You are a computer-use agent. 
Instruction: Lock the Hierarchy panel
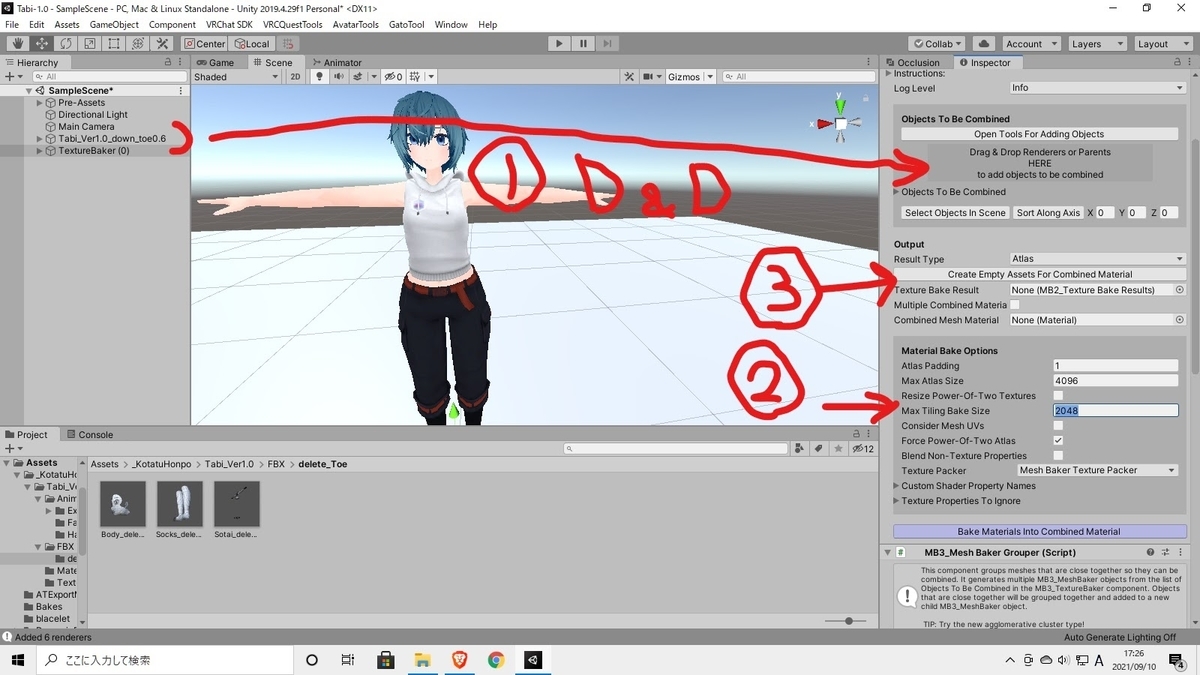[168, 62]
